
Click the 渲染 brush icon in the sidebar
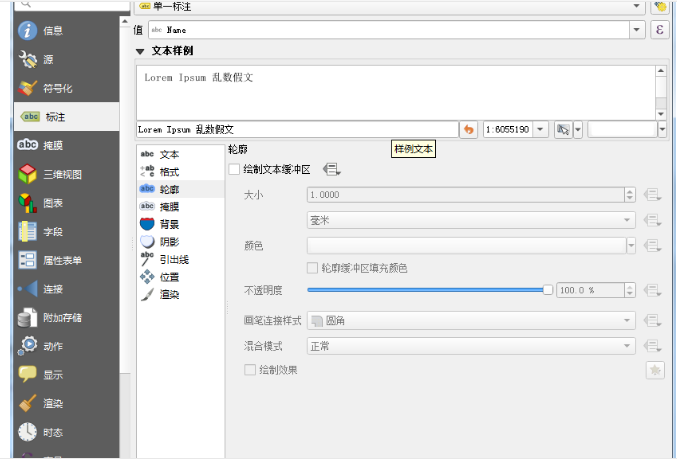tap(28, 403)
